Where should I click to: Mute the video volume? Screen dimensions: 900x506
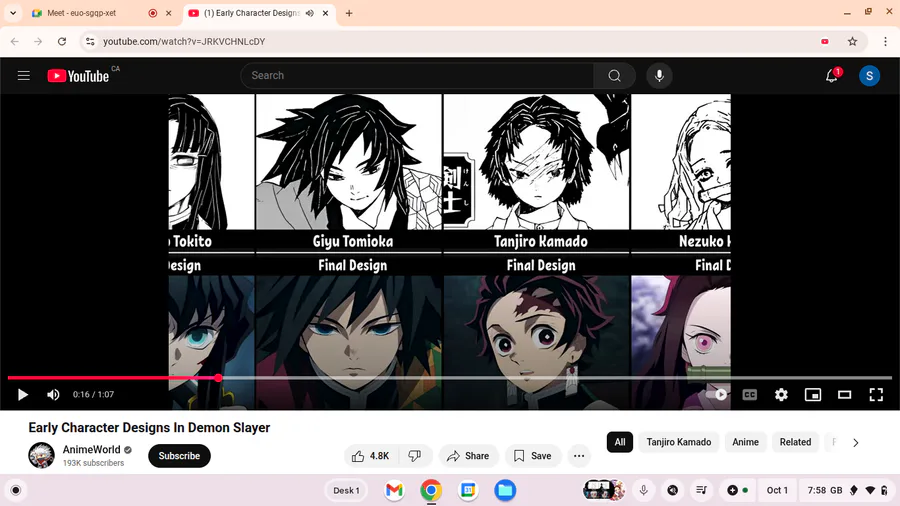point(53,395)
